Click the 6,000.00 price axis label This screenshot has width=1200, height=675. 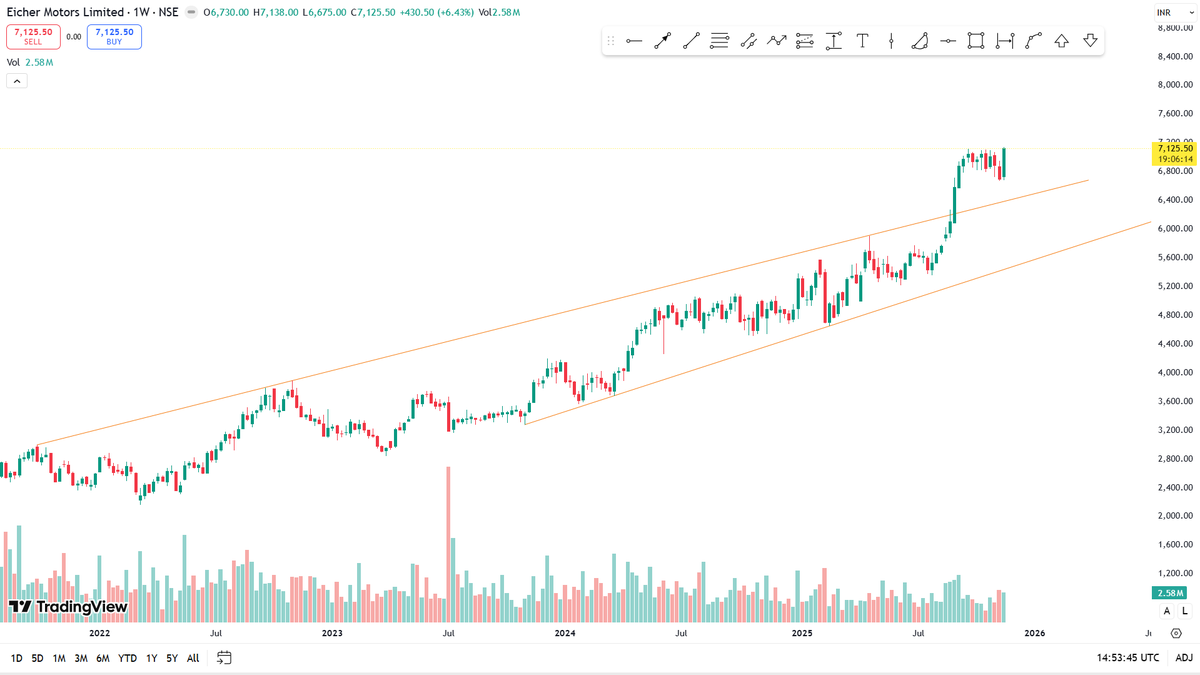[1175, 229]
